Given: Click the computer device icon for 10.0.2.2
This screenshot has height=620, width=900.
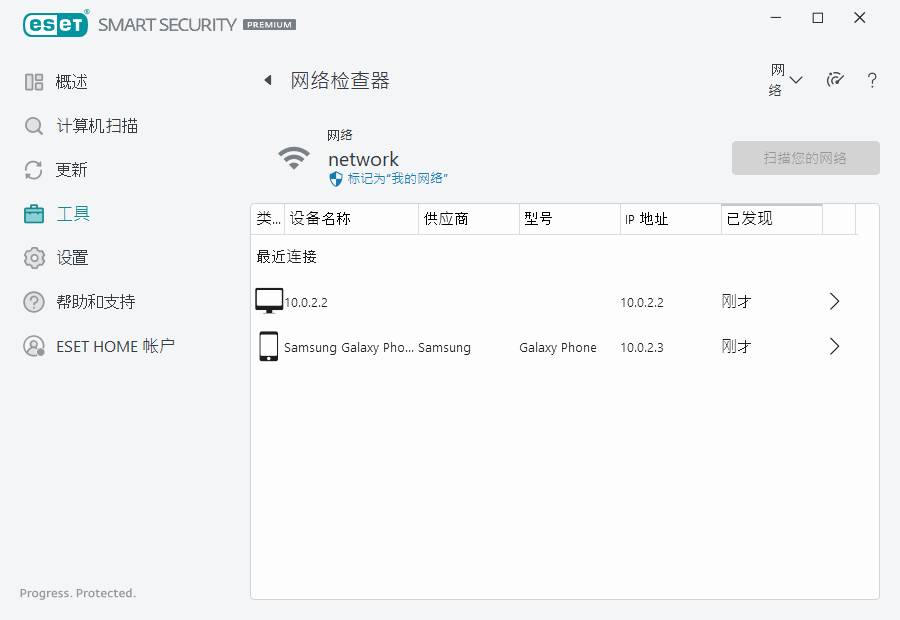Looking at the screenshot, I should pyautogui.click(x=269, y=301).
